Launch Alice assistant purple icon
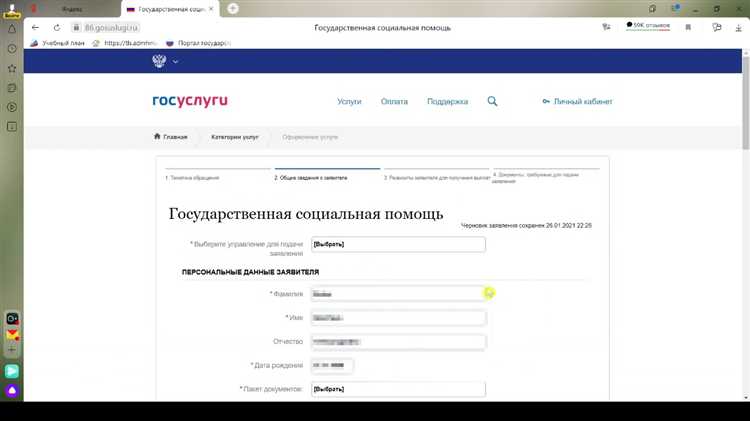750x421 pixels. [x=12, y=391]
